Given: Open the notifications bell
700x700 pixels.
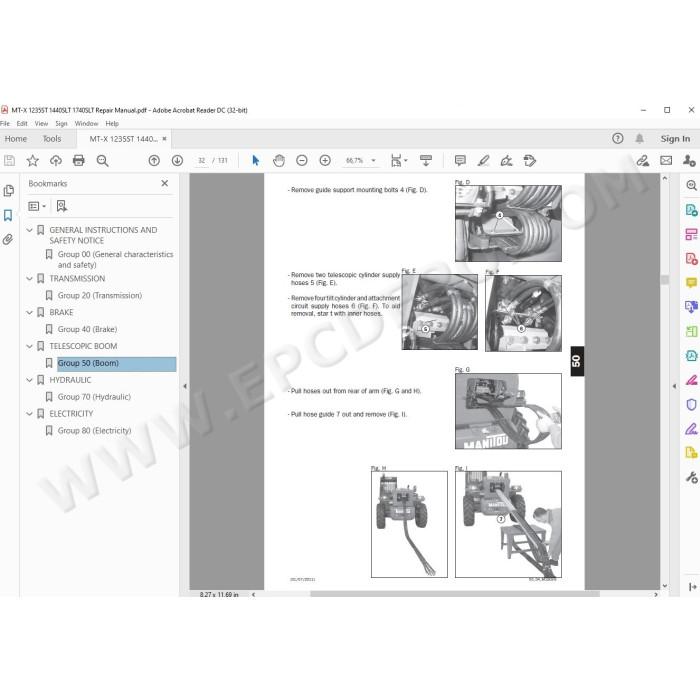Looking at the screenshot, I should (x=639, y=138).
